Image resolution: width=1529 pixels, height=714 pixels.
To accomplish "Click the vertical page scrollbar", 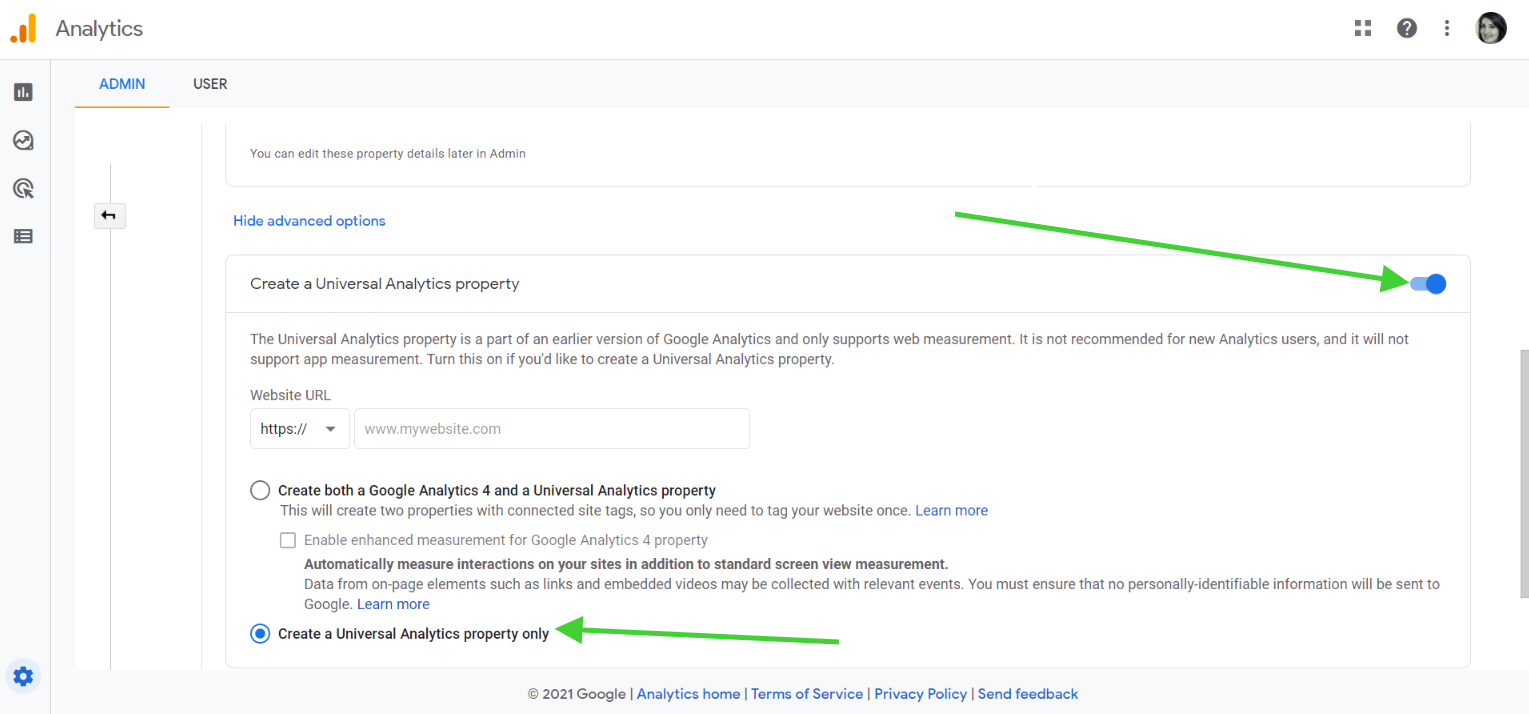I will [x=1524, y=474].
